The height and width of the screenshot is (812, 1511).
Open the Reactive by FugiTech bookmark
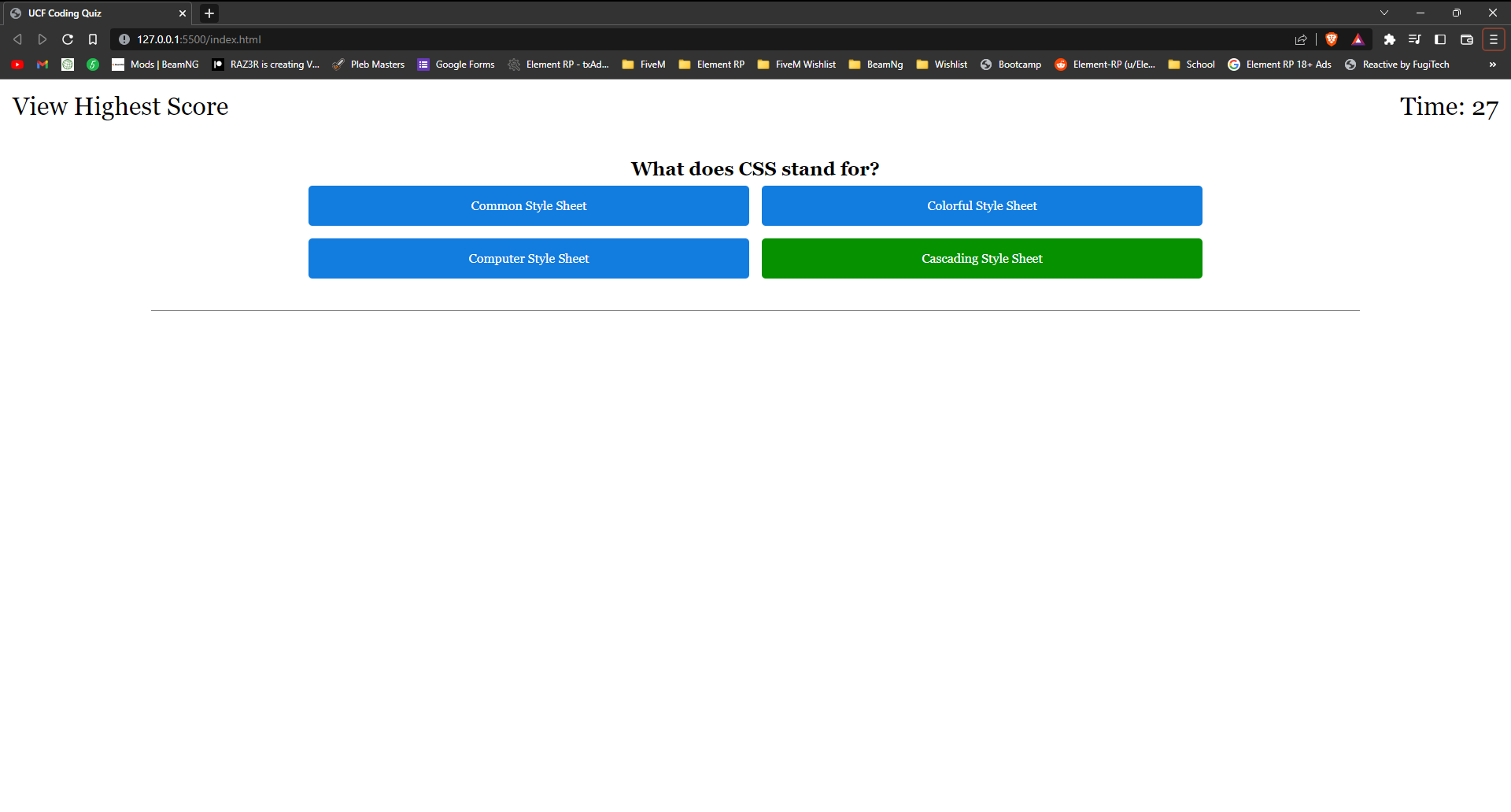[1398, 65]
